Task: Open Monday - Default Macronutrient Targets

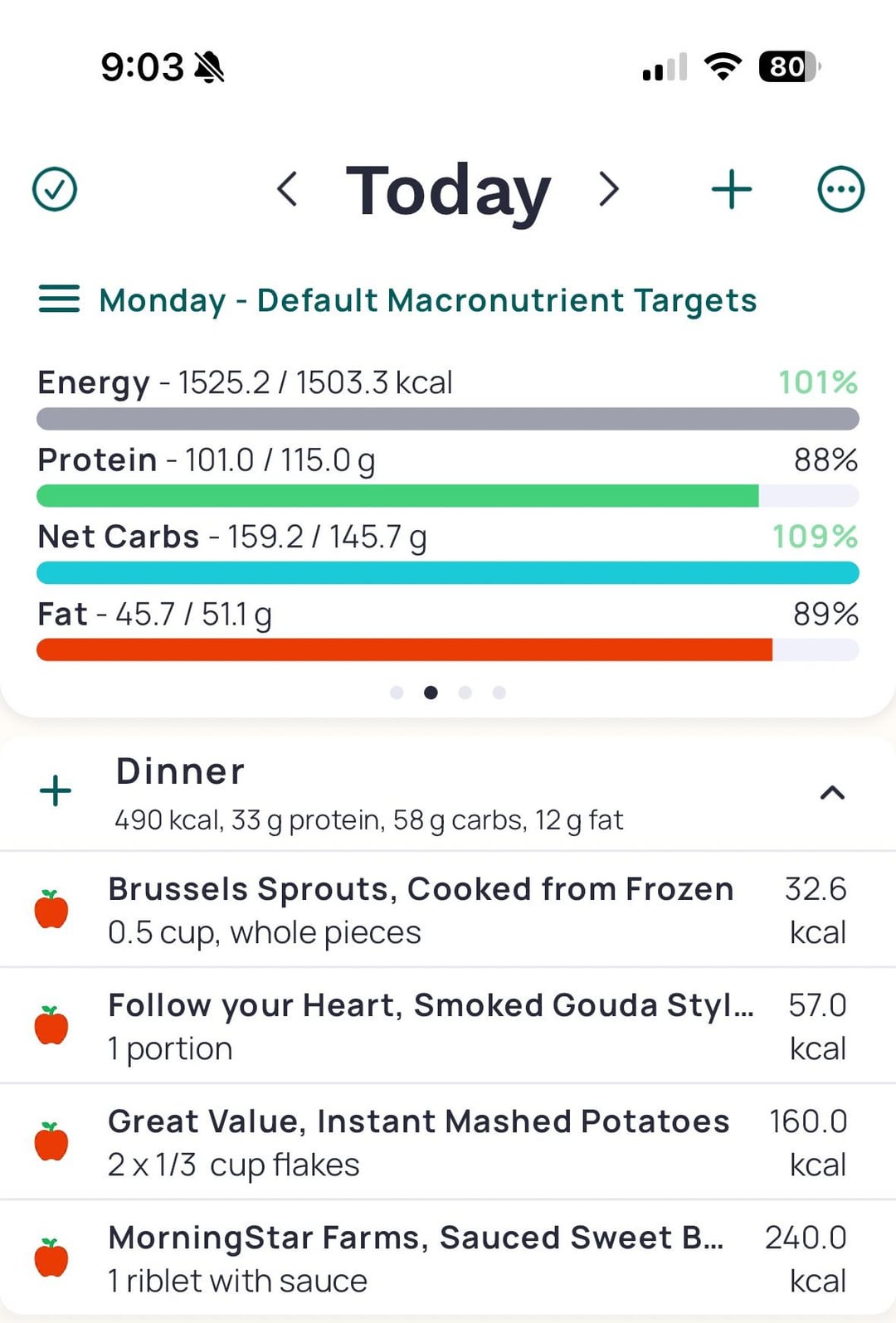Action: tap(427, 300)
